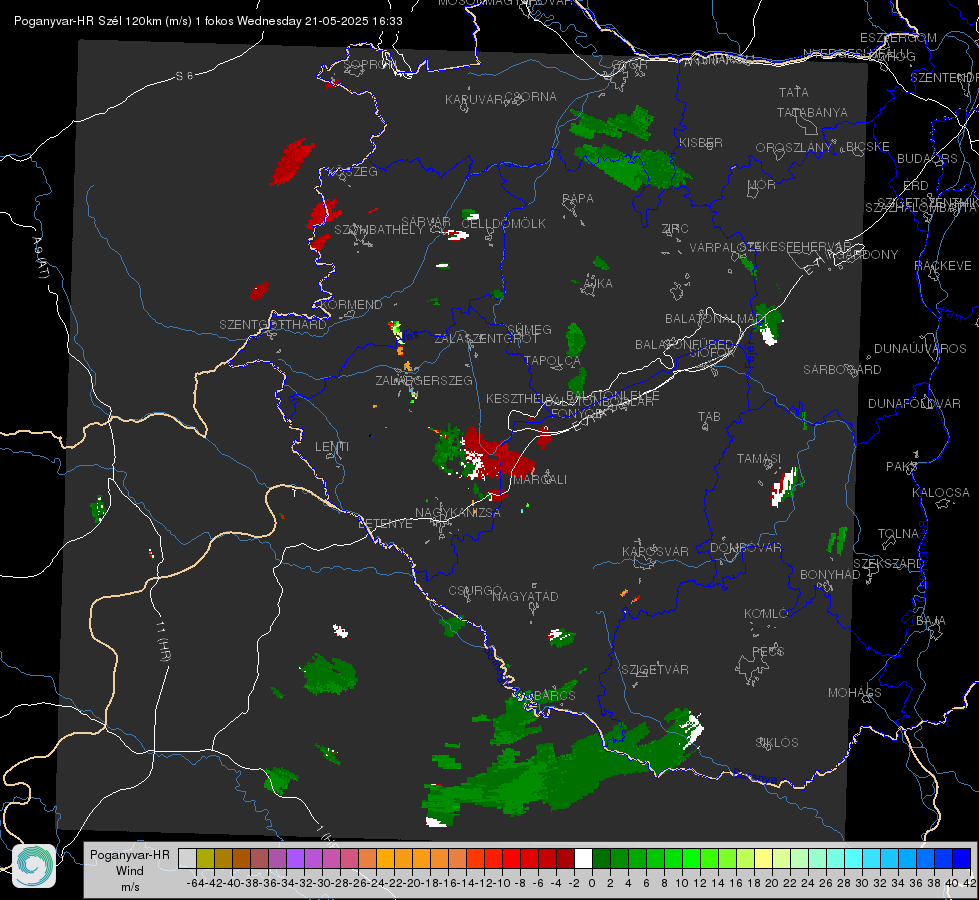979x900 pixels.
Task: Click the SIKLÓS city label
Action: (x=777, y=742)
